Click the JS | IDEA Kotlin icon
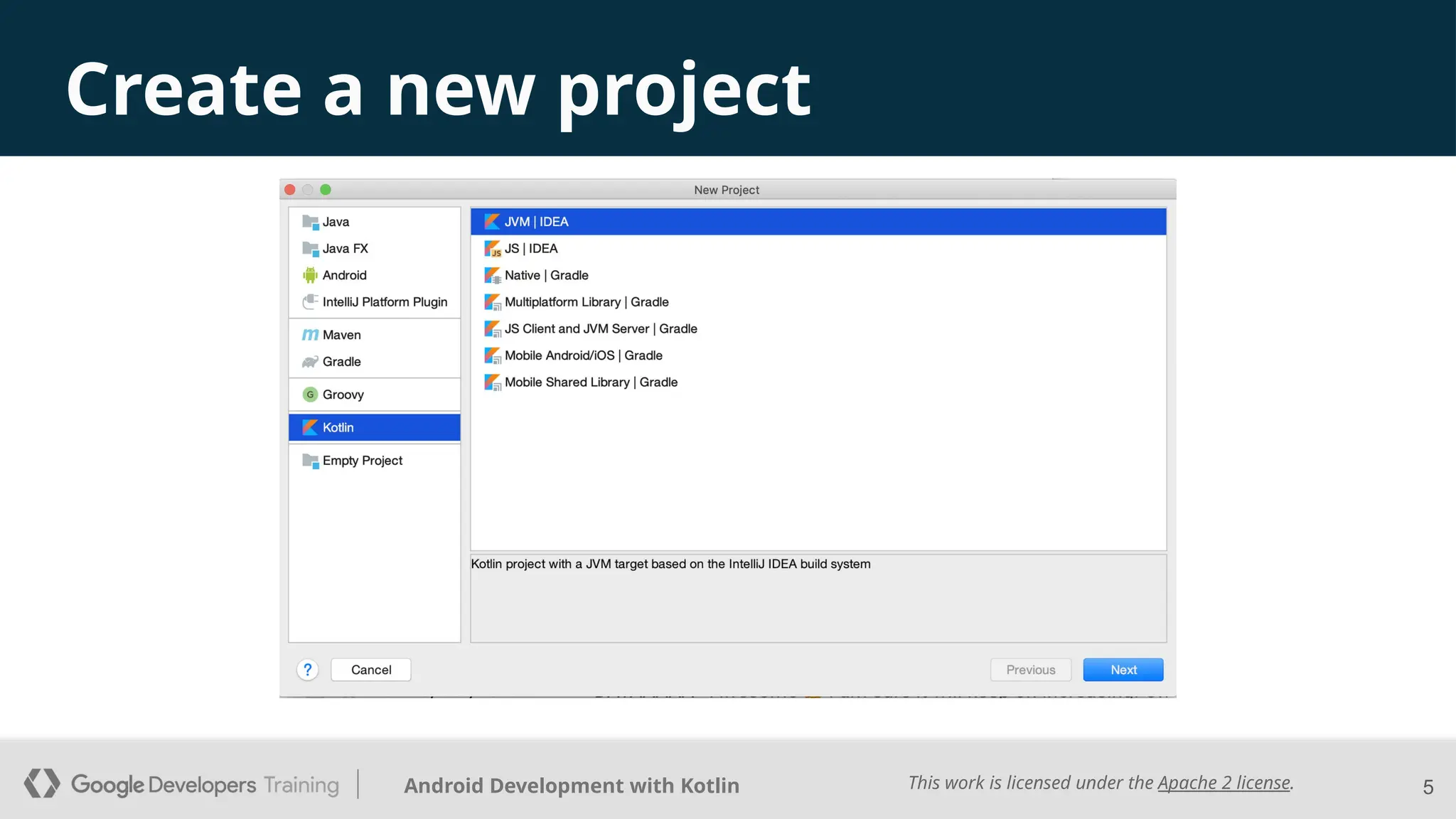 [x=492, y=249]
